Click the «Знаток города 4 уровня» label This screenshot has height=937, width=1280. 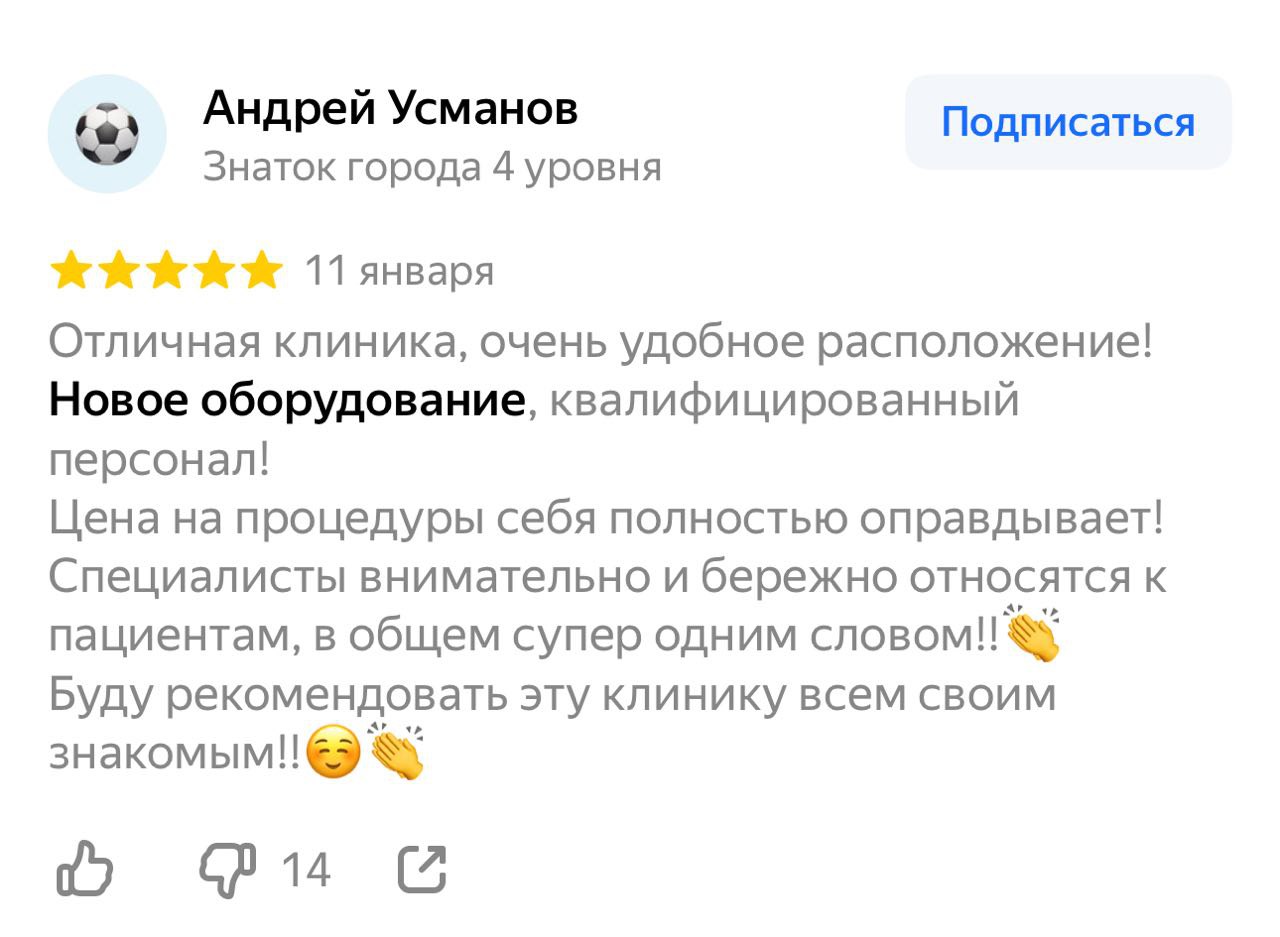[432, 168]
